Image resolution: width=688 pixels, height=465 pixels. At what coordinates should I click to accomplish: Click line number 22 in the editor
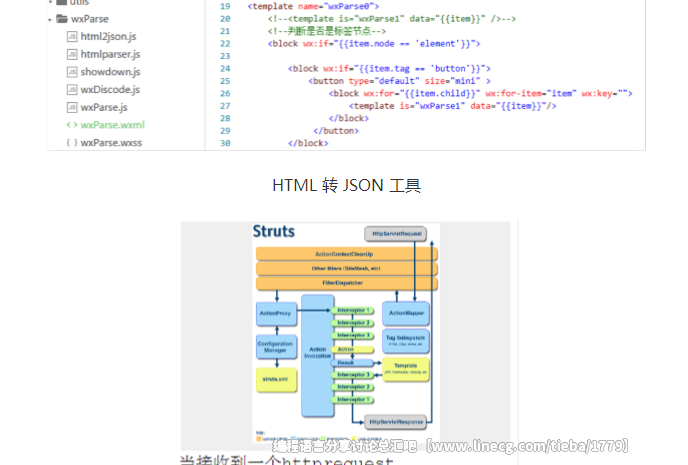(x=225, y=44)
